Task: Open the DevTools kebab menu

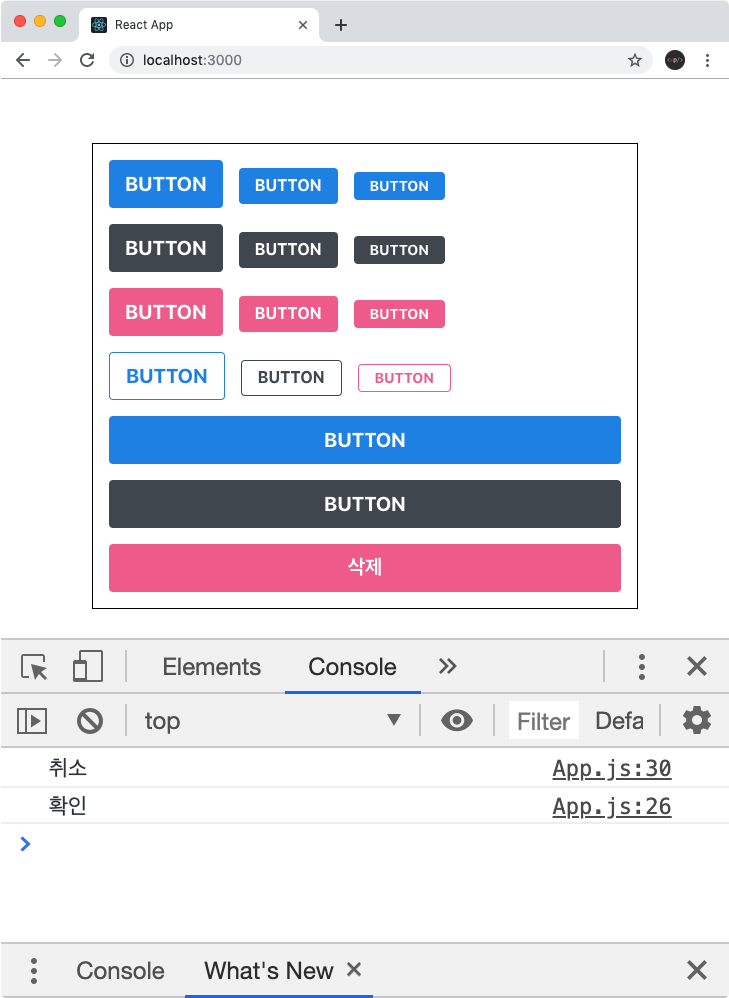Action: tap(642, 666)
